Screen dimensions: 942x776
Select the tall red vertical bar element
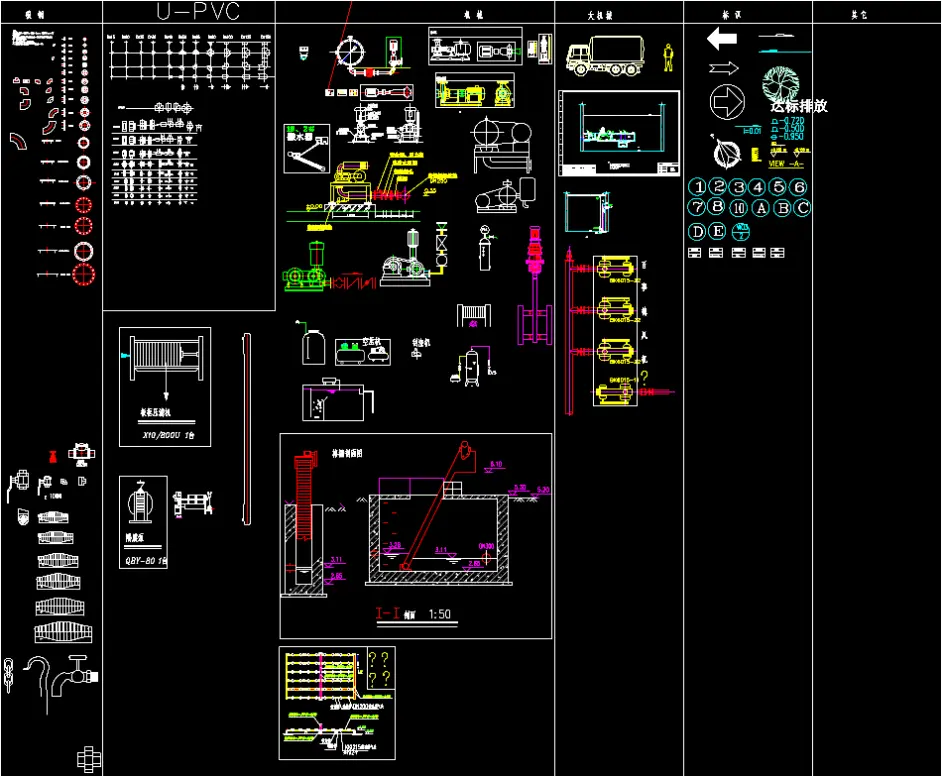click(246, 429)
